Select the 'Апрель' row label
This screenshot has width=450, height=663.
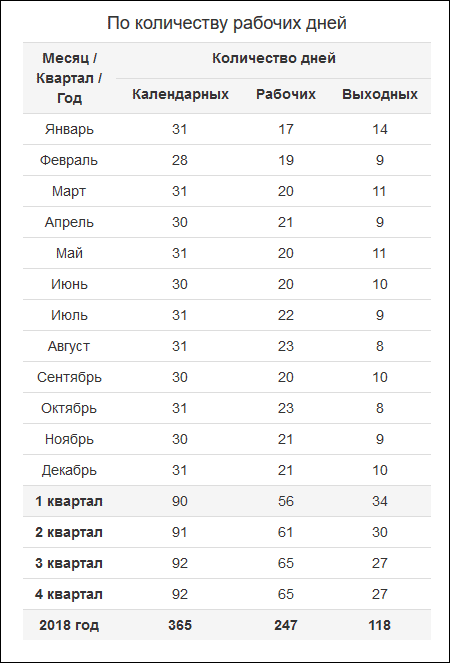(69, 222)
